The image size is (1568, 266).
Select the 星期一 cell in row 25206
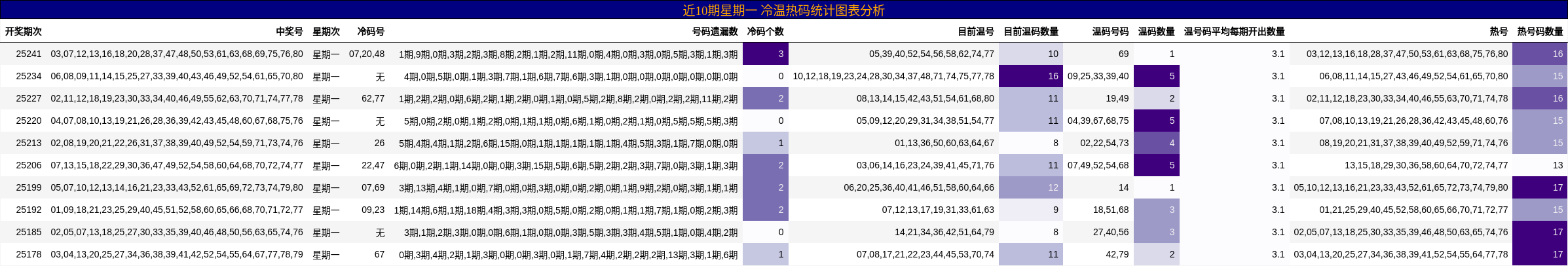[326, 166]
